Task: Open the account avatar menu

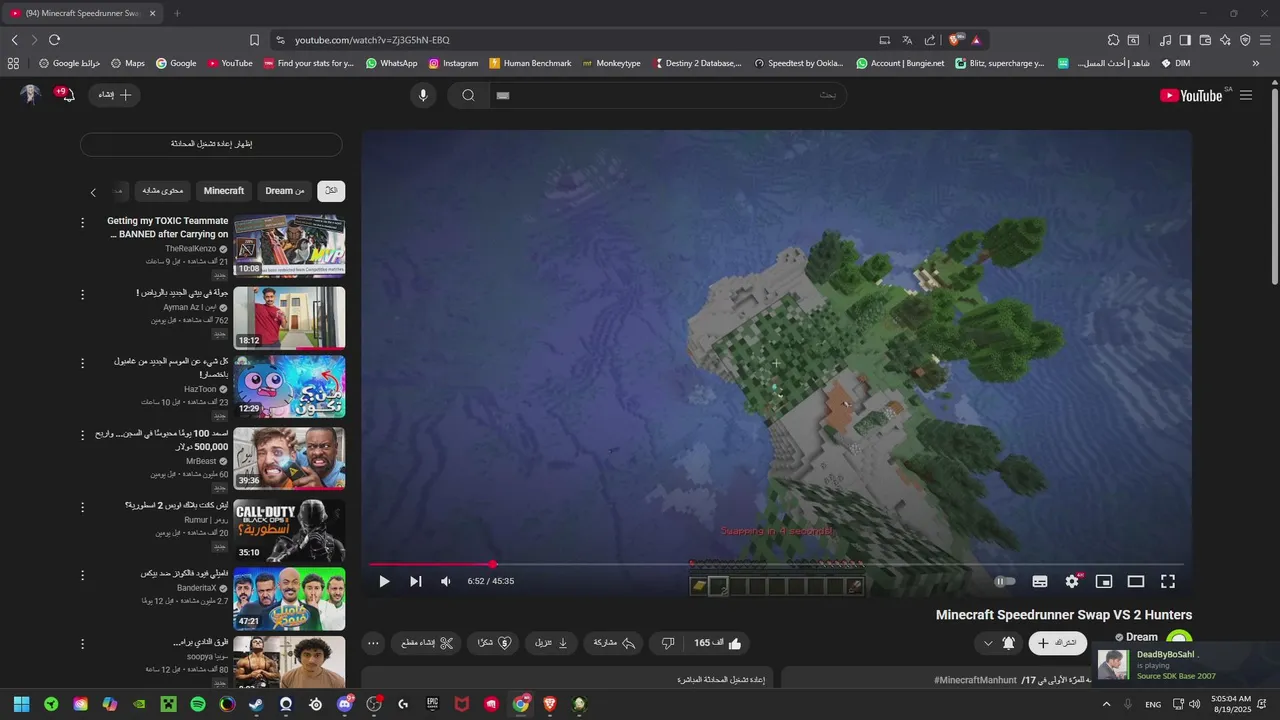Action: pyautogui.click(x=31, y=95)
